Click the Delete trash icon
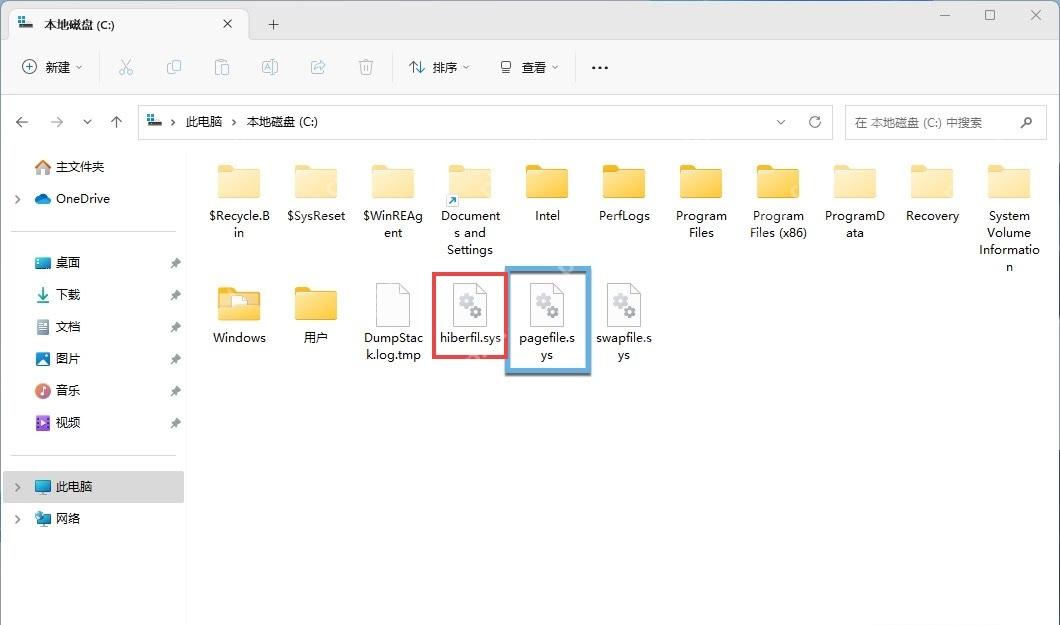The height and width of the screenshot is (625, 1060). coord(366,67)
